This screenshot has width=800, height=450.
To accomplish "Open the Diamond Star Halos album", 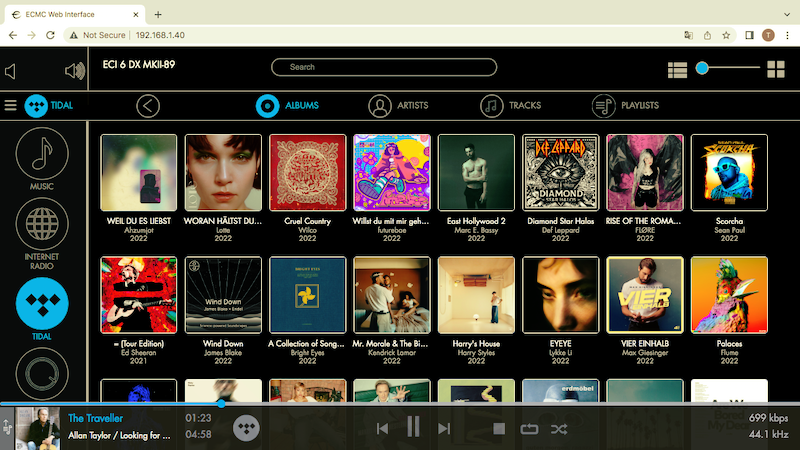I will tap(561, 172).
